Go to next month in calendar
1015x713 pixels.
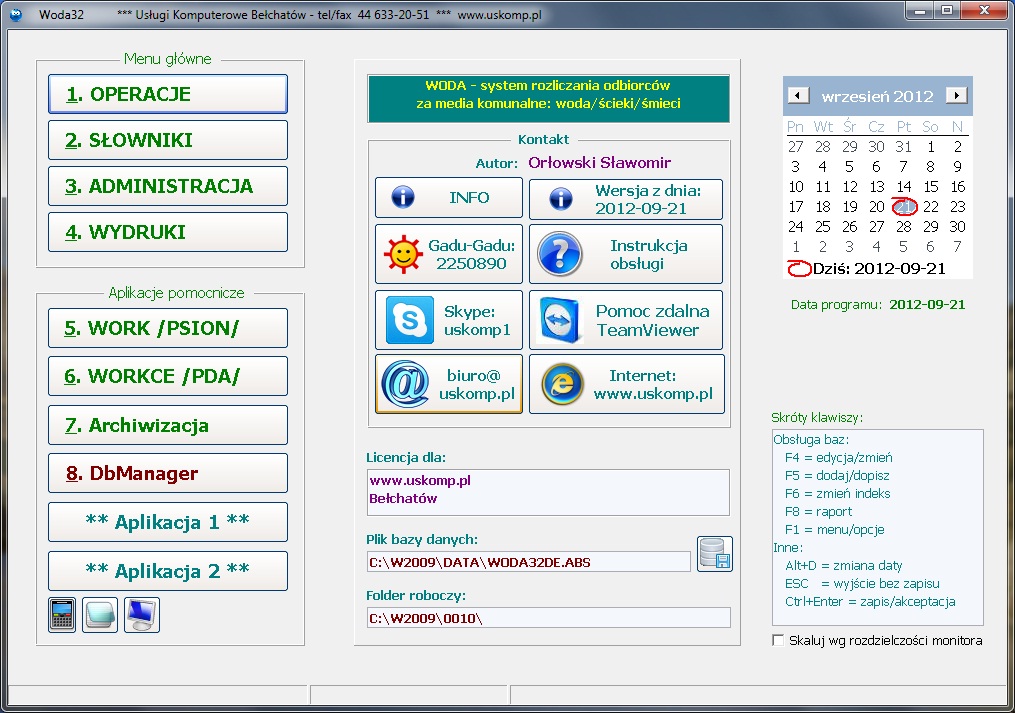click(x=957, y=96)
